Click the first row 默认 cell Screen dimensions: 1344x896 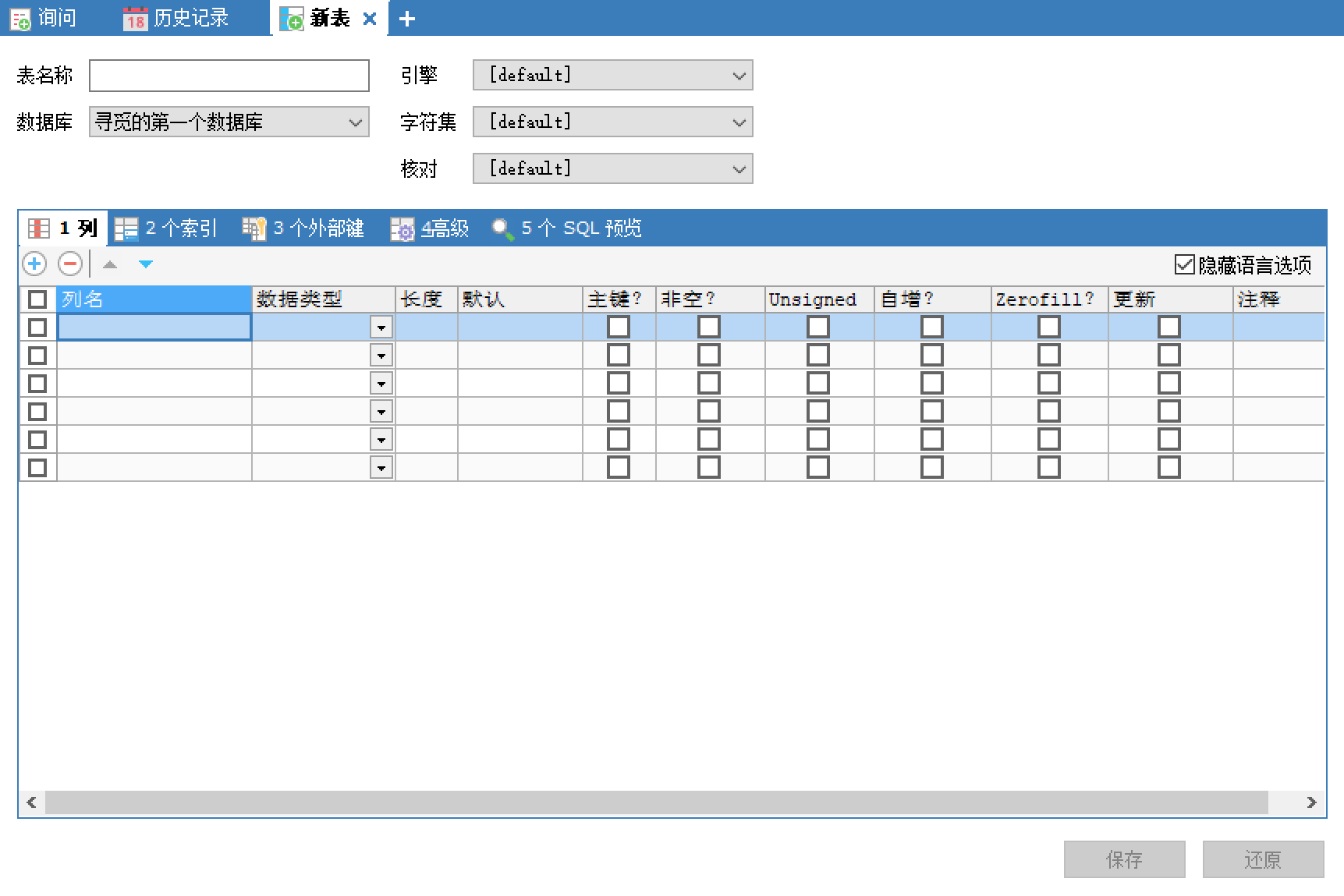pos(520,328)
